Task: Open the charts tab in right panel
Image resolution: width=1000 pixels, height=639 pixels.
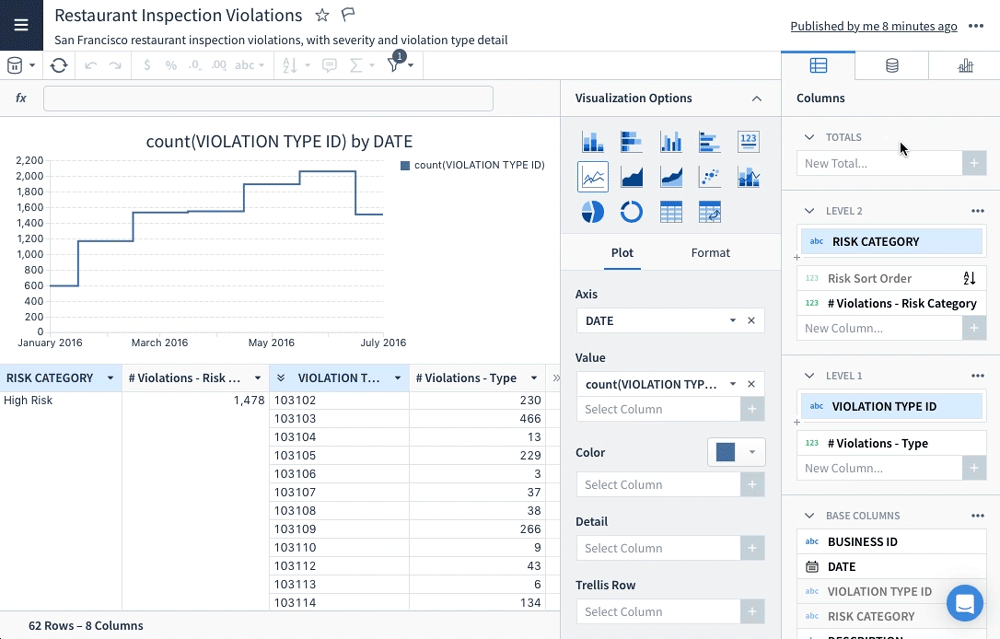Action: point(965,66)
